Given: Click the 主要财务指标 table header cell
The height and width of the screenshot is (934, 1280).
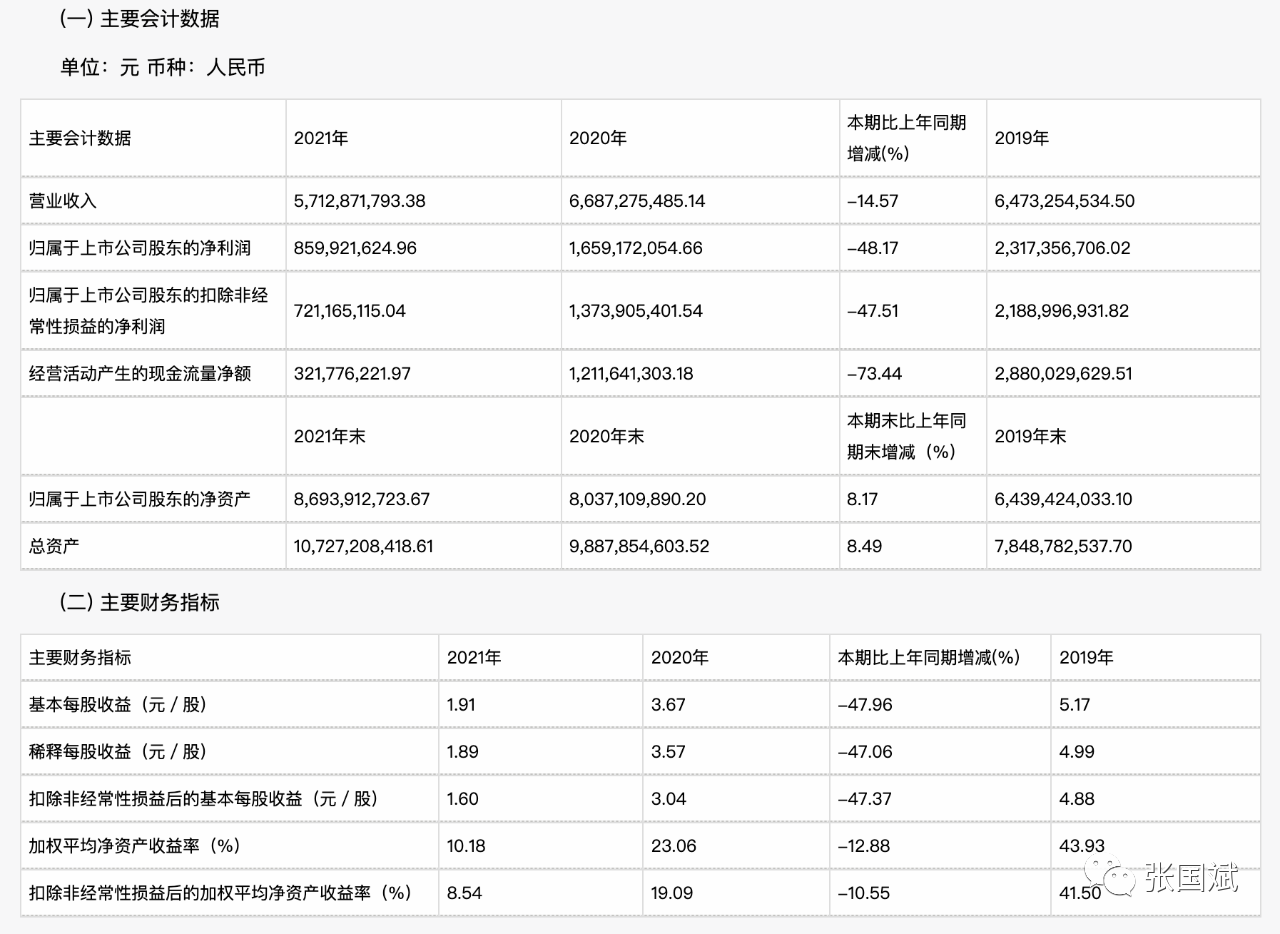Looking at the screenshot, I should coord(80,657).
